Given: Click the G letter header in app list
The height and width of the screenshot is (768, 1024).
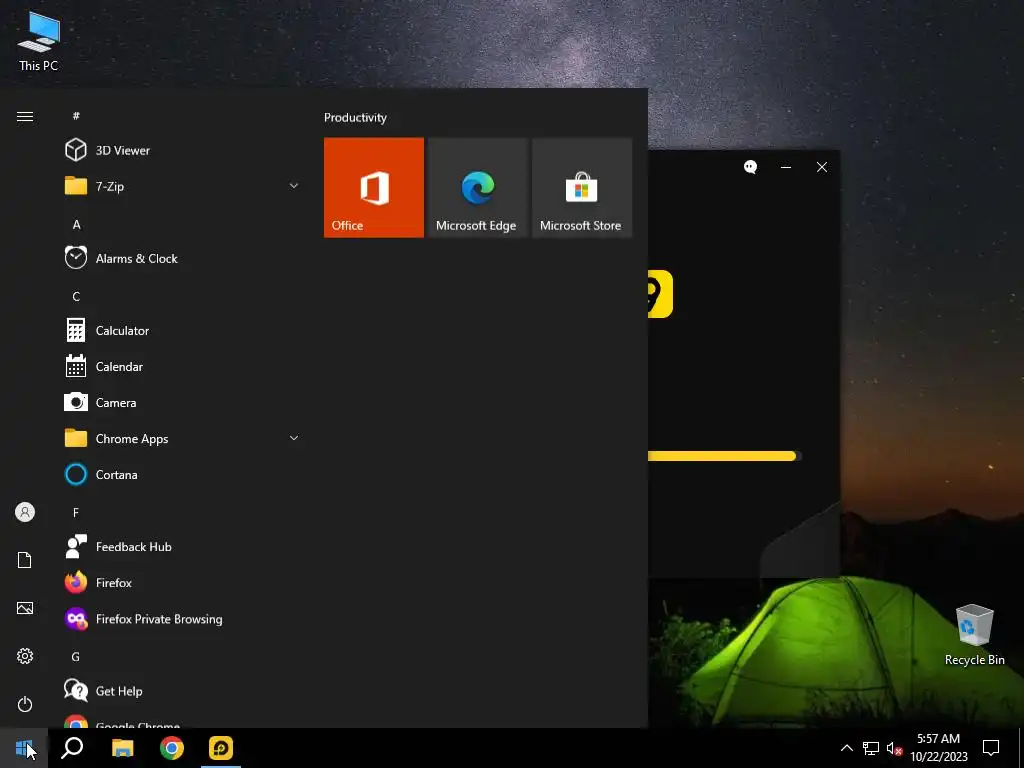Looking at the screenshot, I should point(76,657).
